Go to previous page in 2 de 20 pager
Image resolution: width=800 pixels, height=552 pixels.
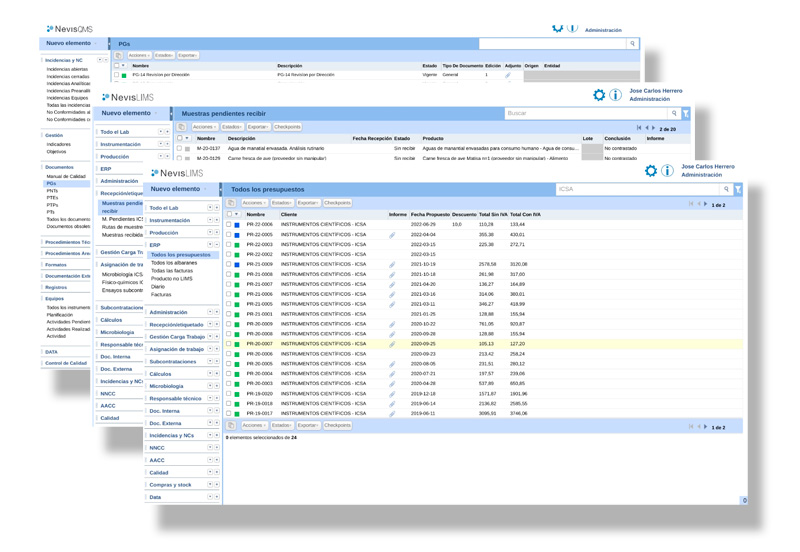point(647,128)
